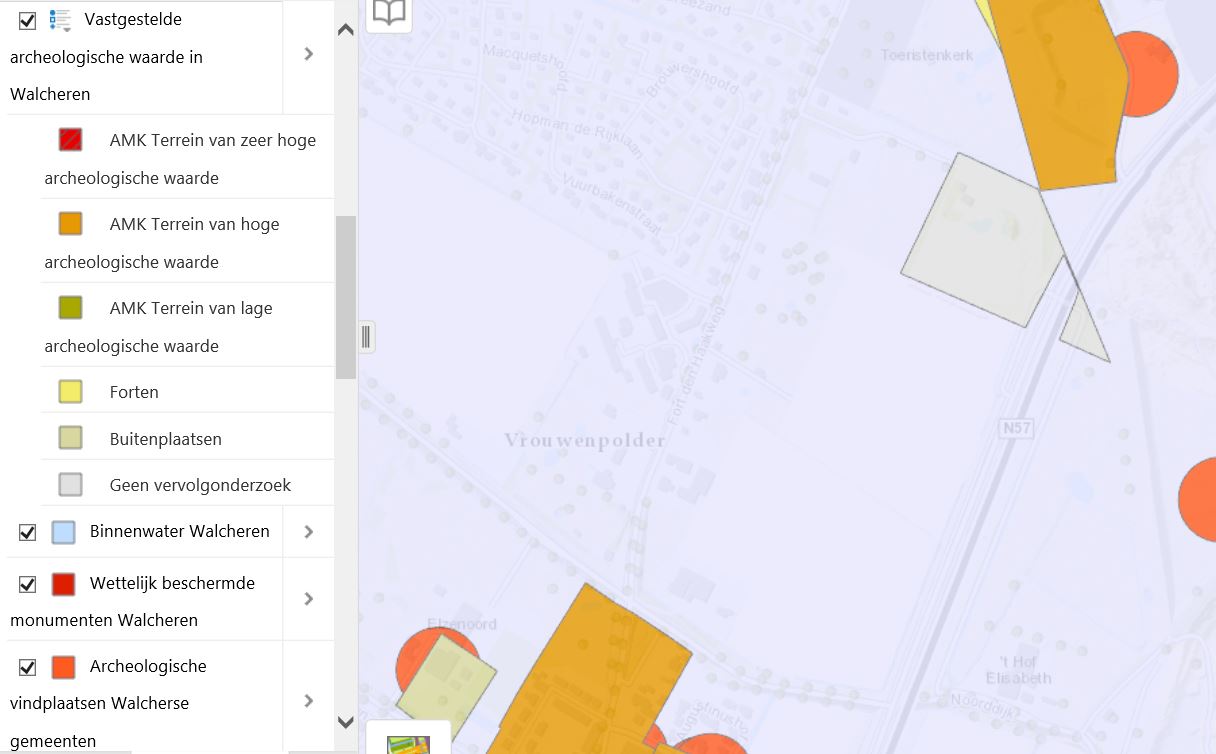Uncheck Wettelijk beschermde monumenten Walcheren checkbox
Image resolution: width=1216 pixels, height=754 pixels.
click(28, 584)
